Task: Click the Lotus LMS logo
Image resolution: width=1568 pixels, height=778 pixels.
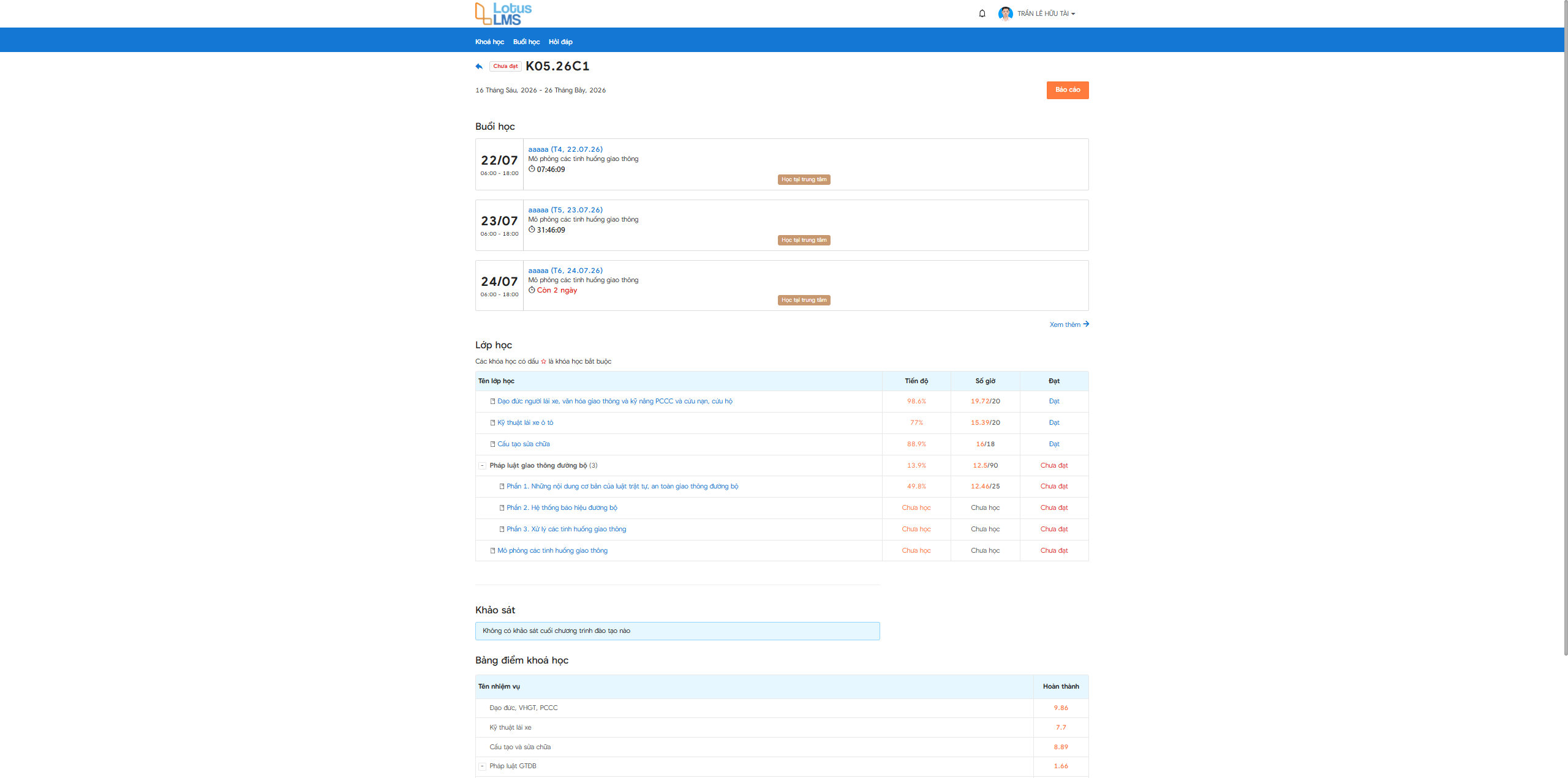Action: point(503,13)
